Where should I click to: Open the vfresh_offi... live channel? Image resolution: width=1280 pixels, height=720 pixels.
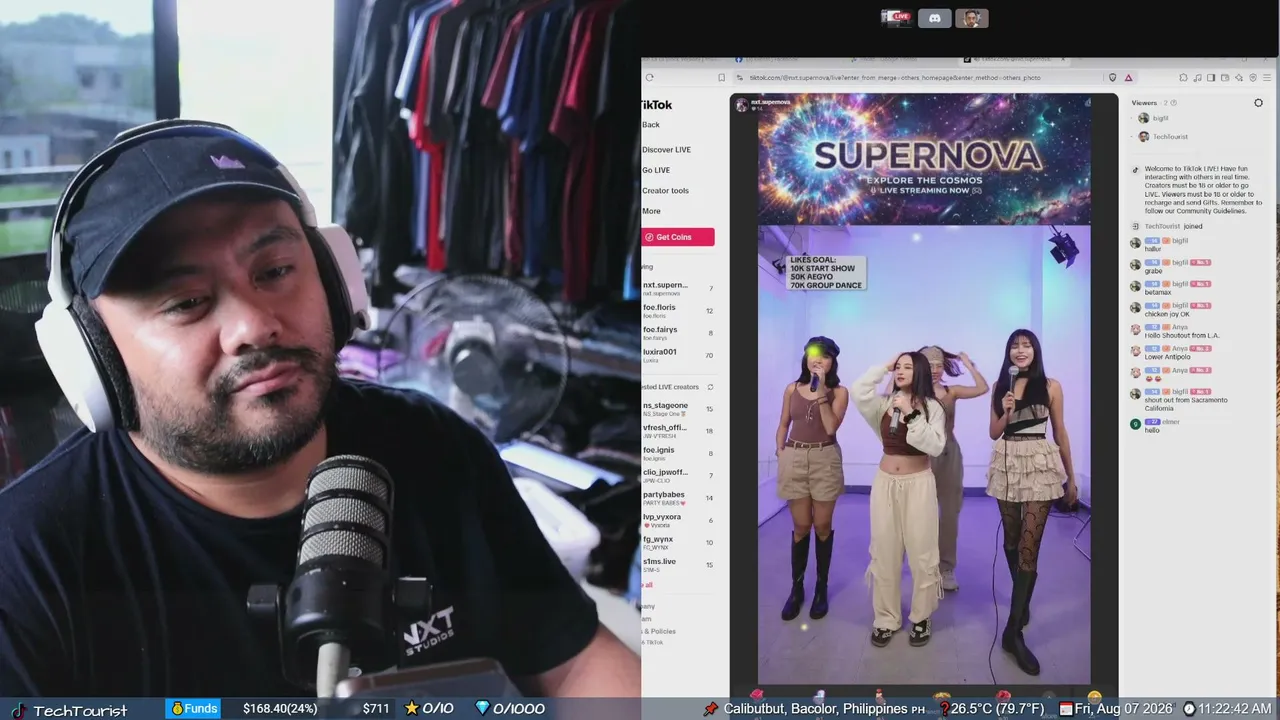[x=678, y=431]
